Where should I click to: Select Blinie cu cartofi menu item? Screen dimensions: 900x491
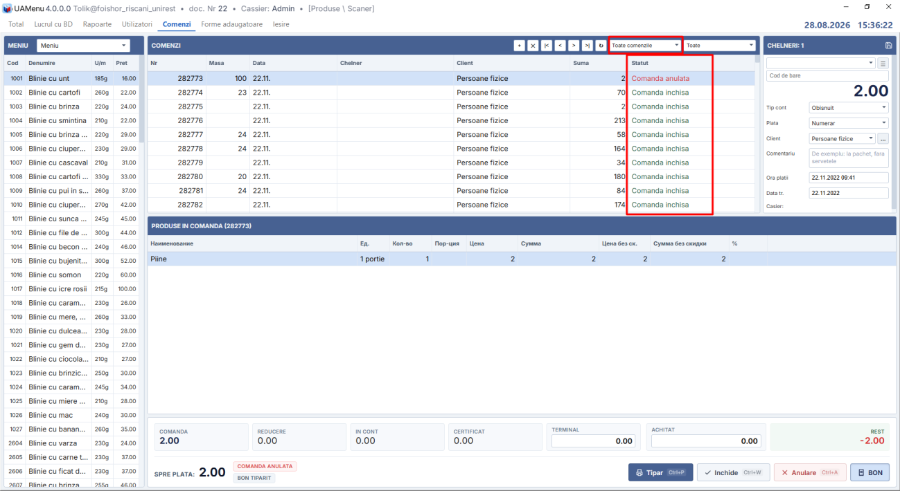71,92
